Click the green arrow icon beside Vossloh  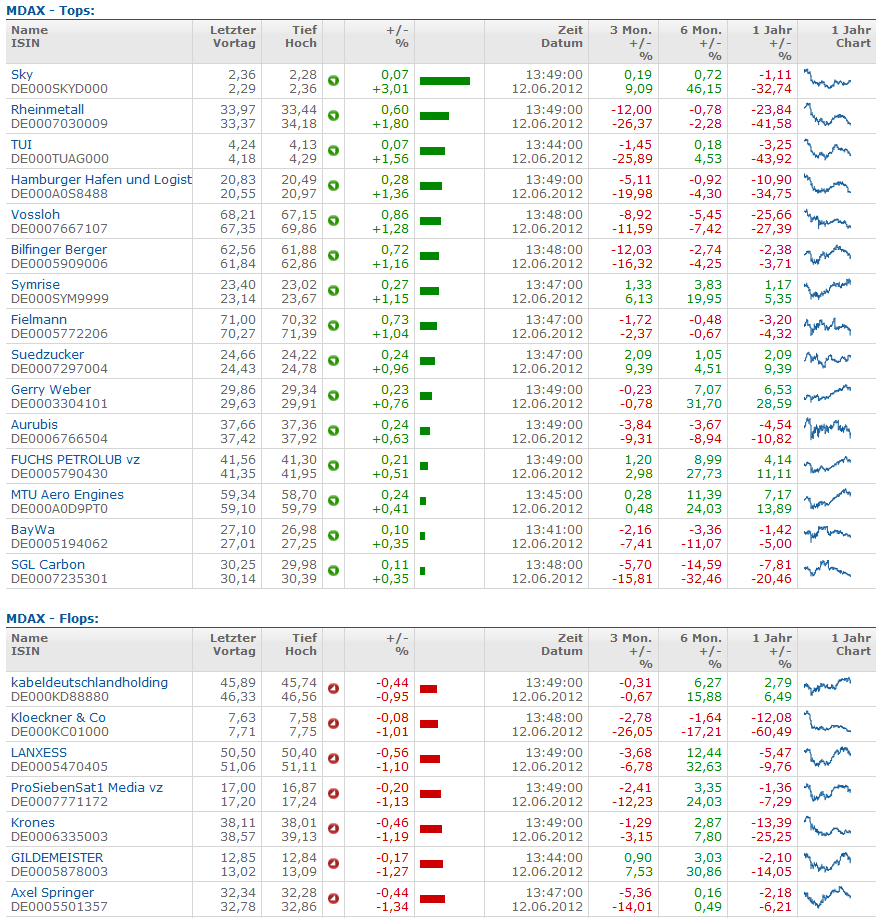[333, 221]
